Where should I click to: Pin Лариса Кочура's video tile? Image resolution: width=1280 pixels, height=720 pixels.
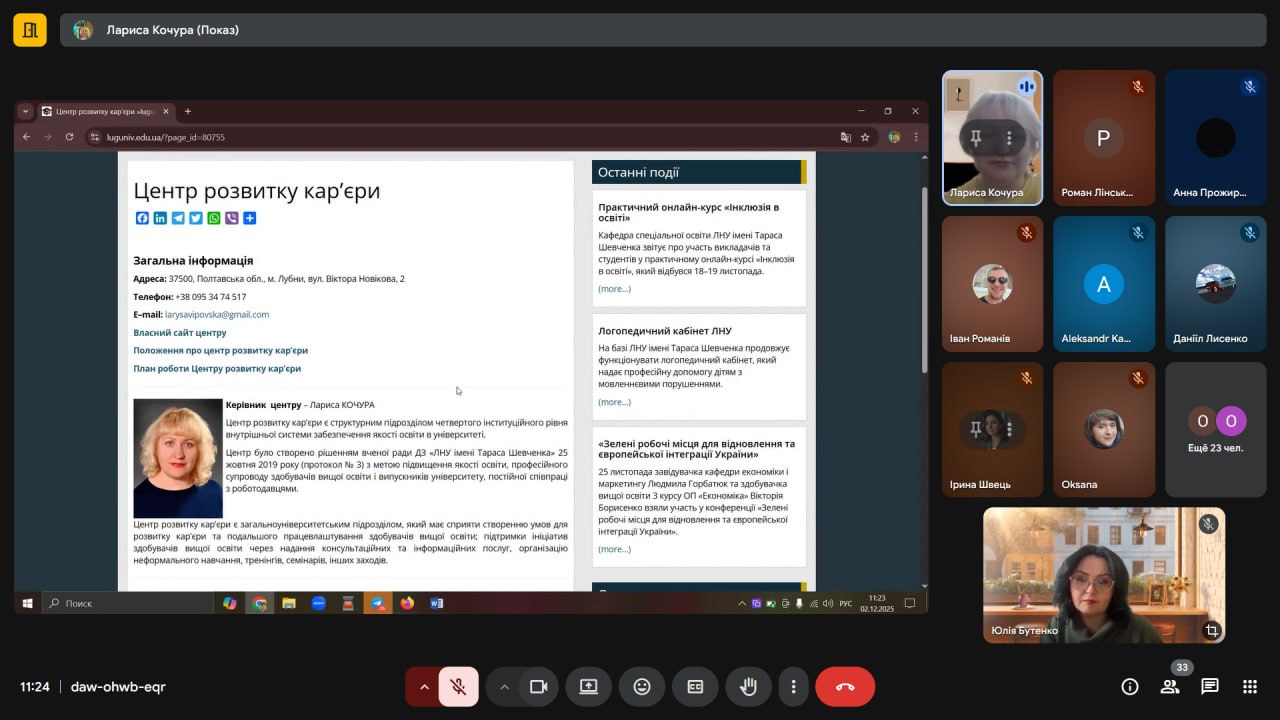[x=976, y=138]
